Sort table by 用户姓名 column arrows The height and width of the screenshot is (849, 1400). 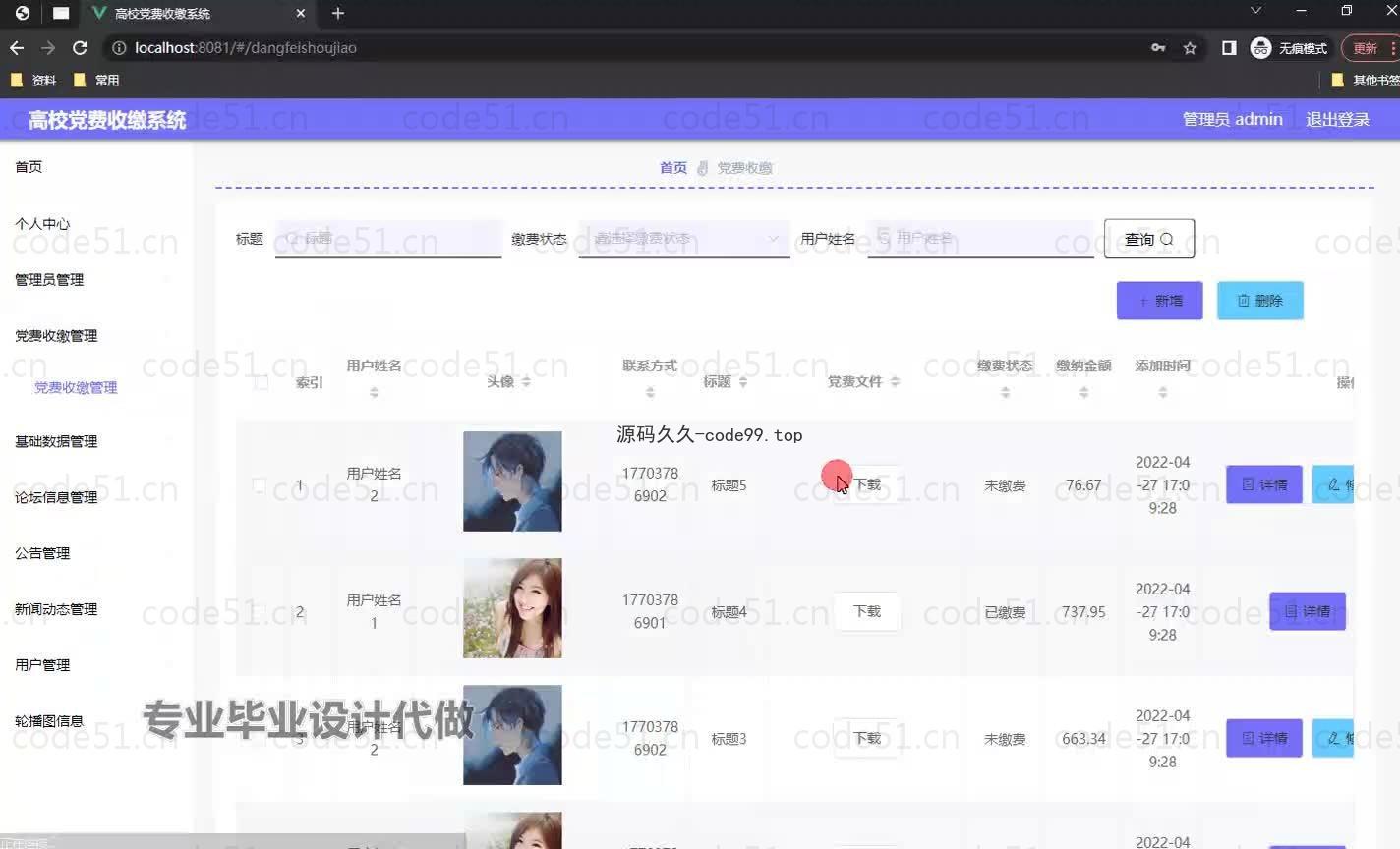coord(374,392)
